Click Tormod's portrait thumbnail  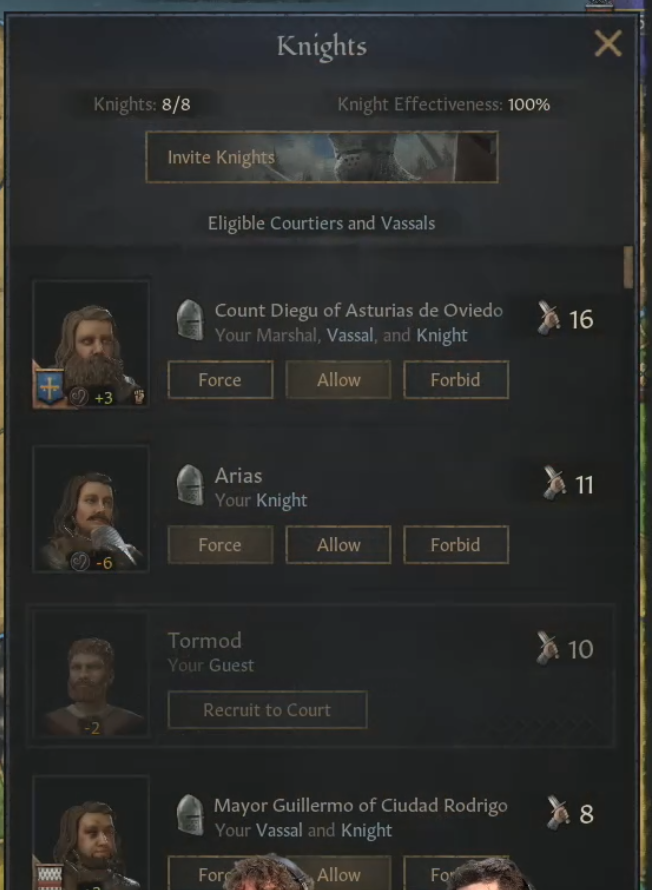(91, 675)
